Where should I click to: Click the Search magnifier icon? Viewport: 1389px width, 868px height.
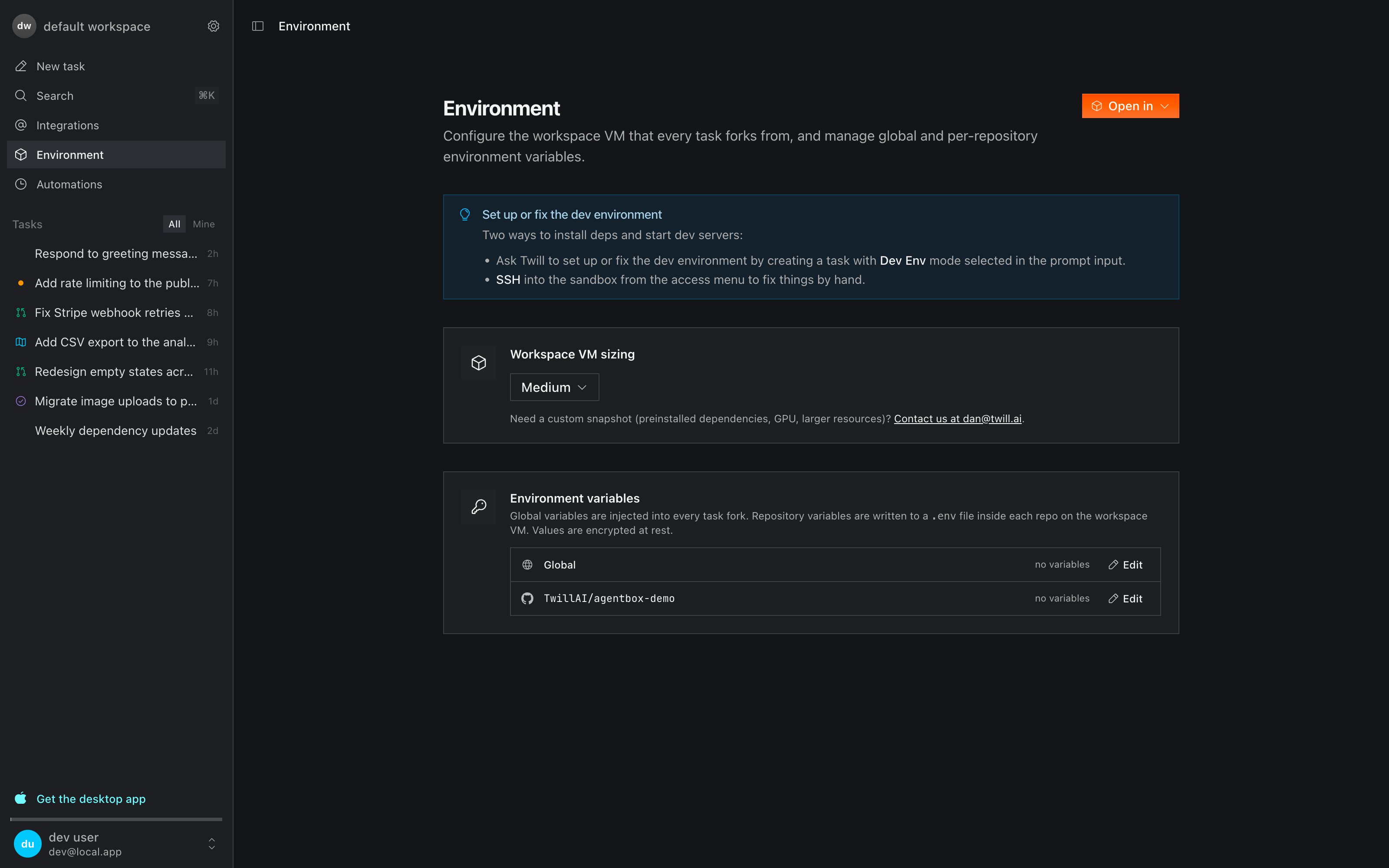click(x=21, y=95)
